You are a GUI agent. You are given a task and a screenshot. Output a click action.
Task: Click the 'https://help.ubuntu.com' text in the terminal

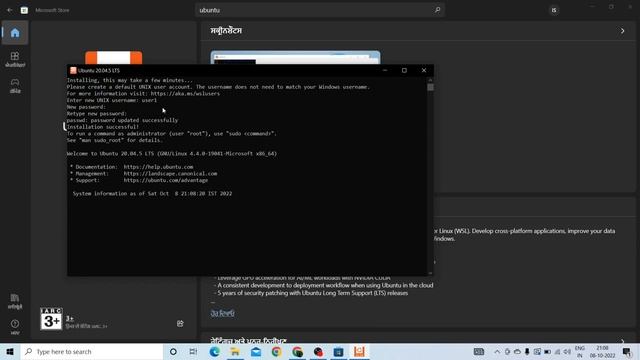158,167
